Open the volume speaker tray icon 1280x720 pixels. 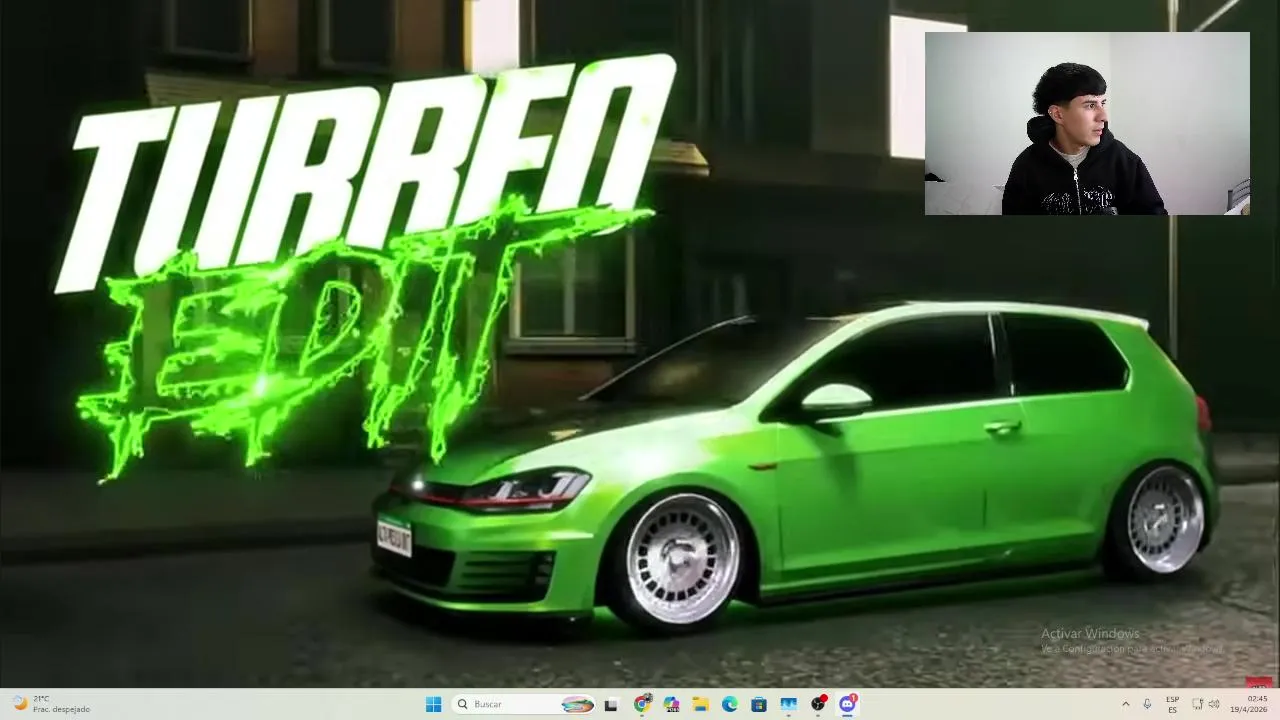tap(1214, 704)
